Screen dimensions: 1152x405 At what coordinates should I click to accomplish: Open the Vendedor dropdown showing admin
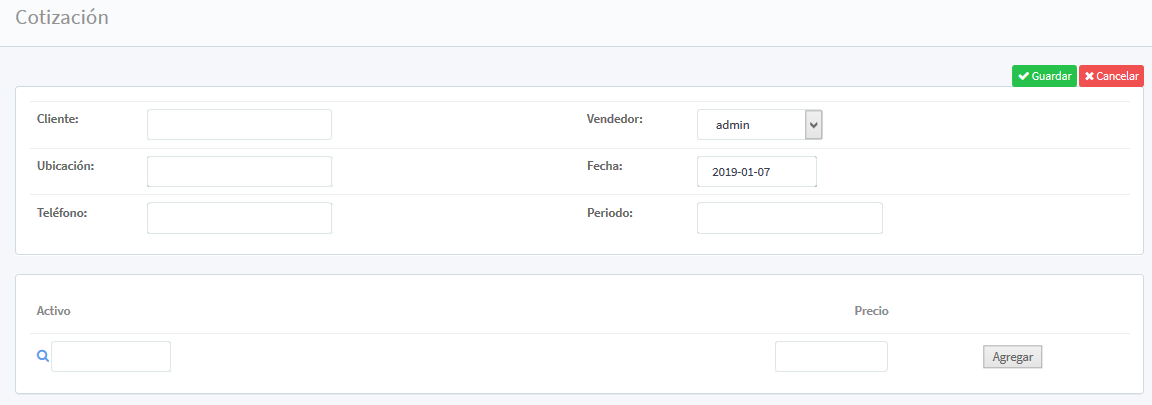tap(751, 125)
